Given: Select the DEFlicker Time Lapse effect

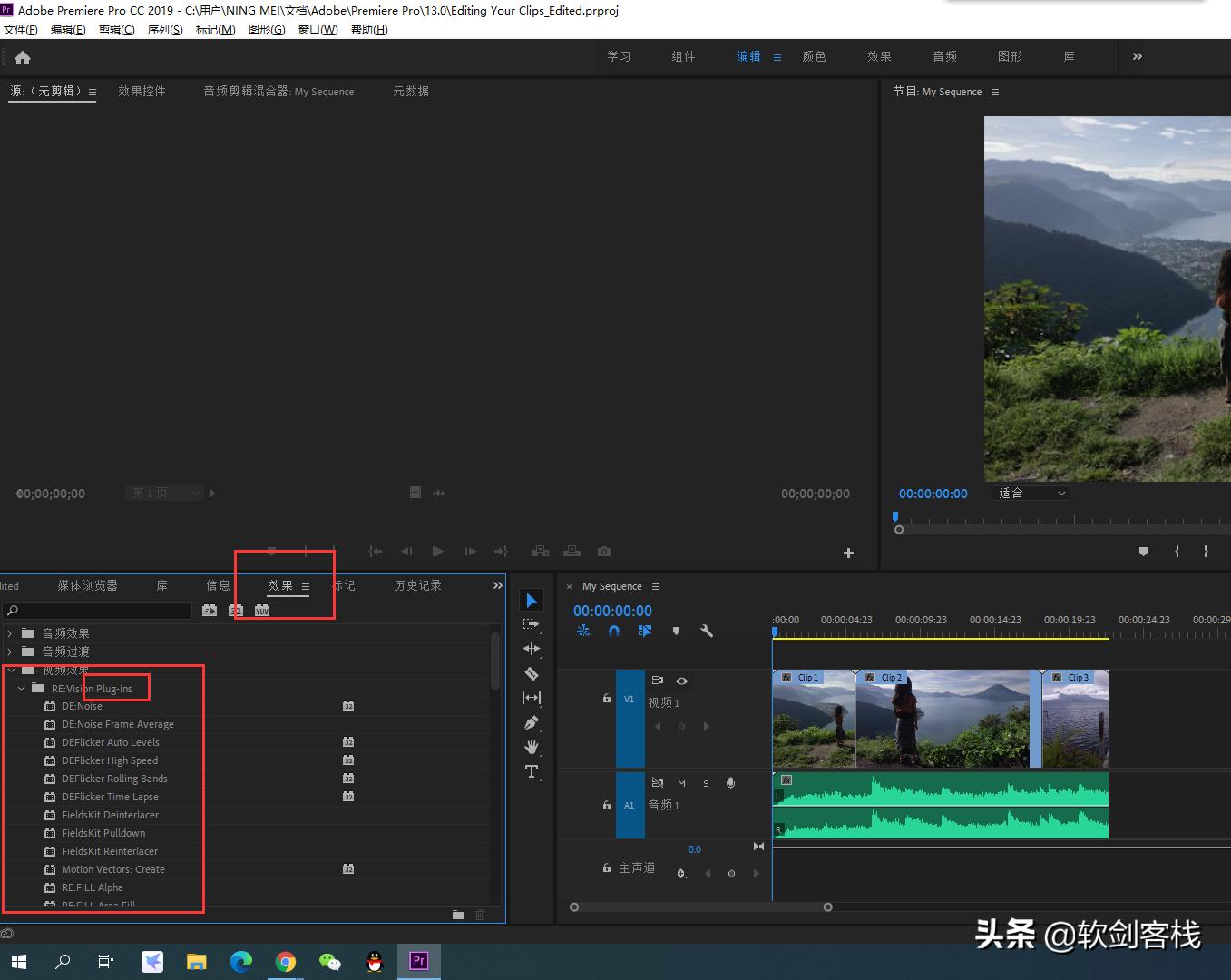Looking at the screenshot, I should (110, 797).
